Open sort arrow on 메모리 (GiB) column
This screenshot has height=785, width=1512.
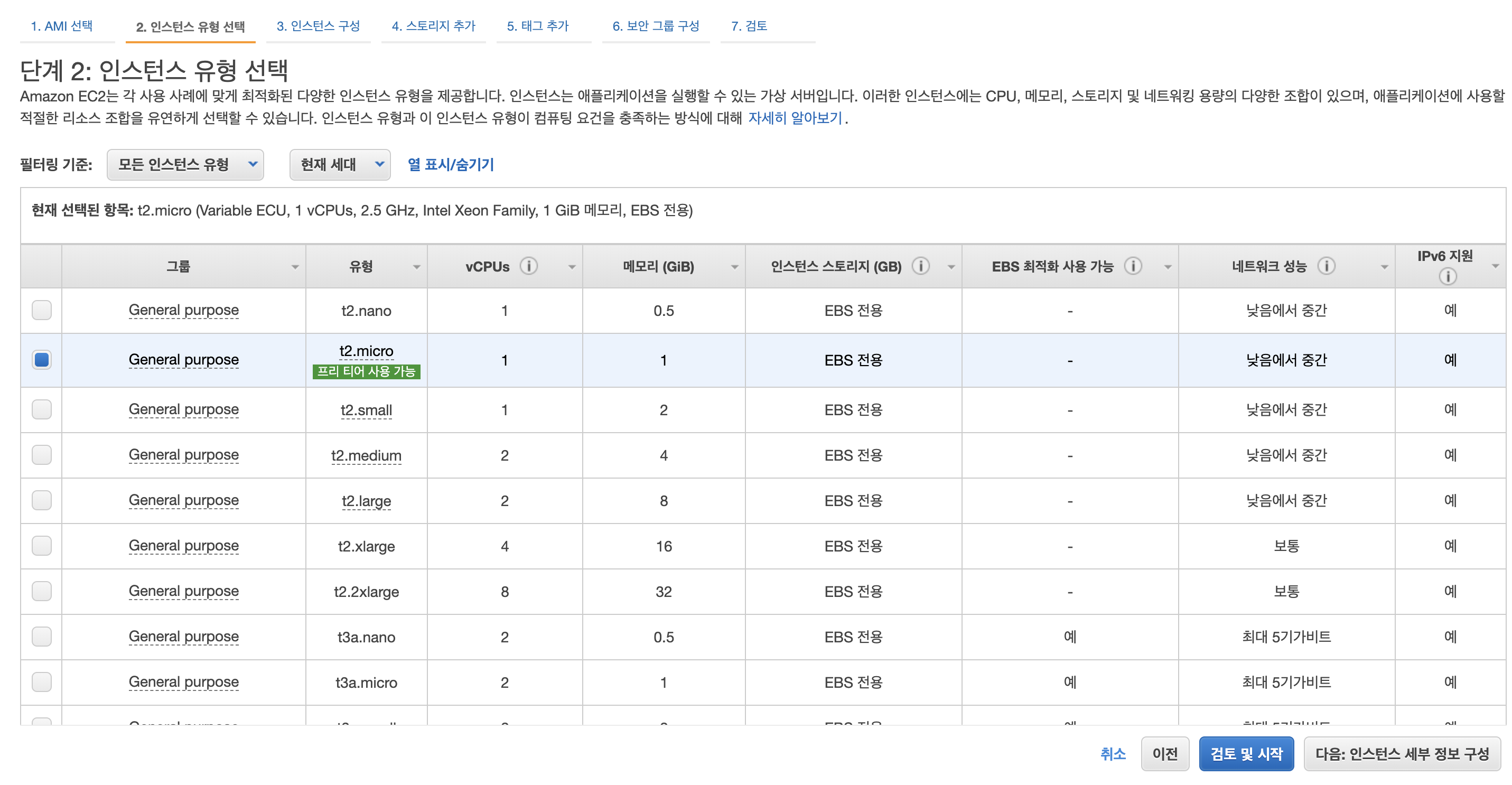734,267
